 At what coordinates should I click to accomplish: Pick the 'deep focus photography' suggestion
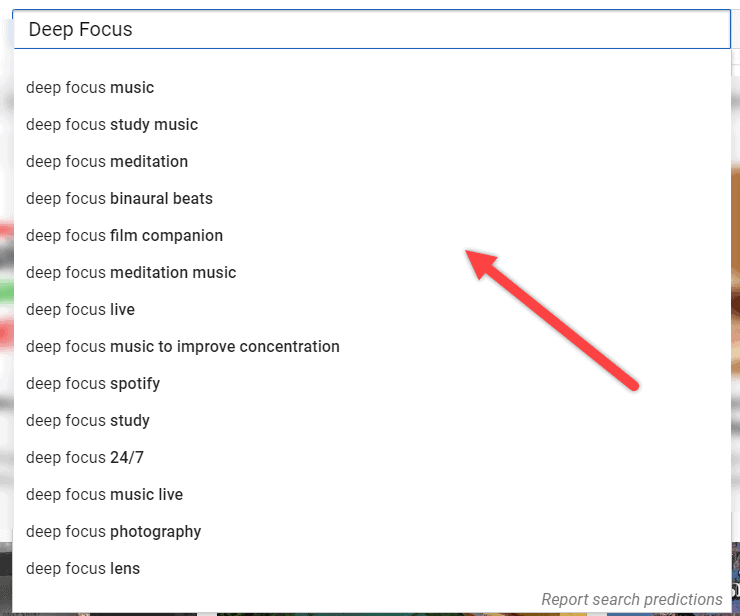113,532
